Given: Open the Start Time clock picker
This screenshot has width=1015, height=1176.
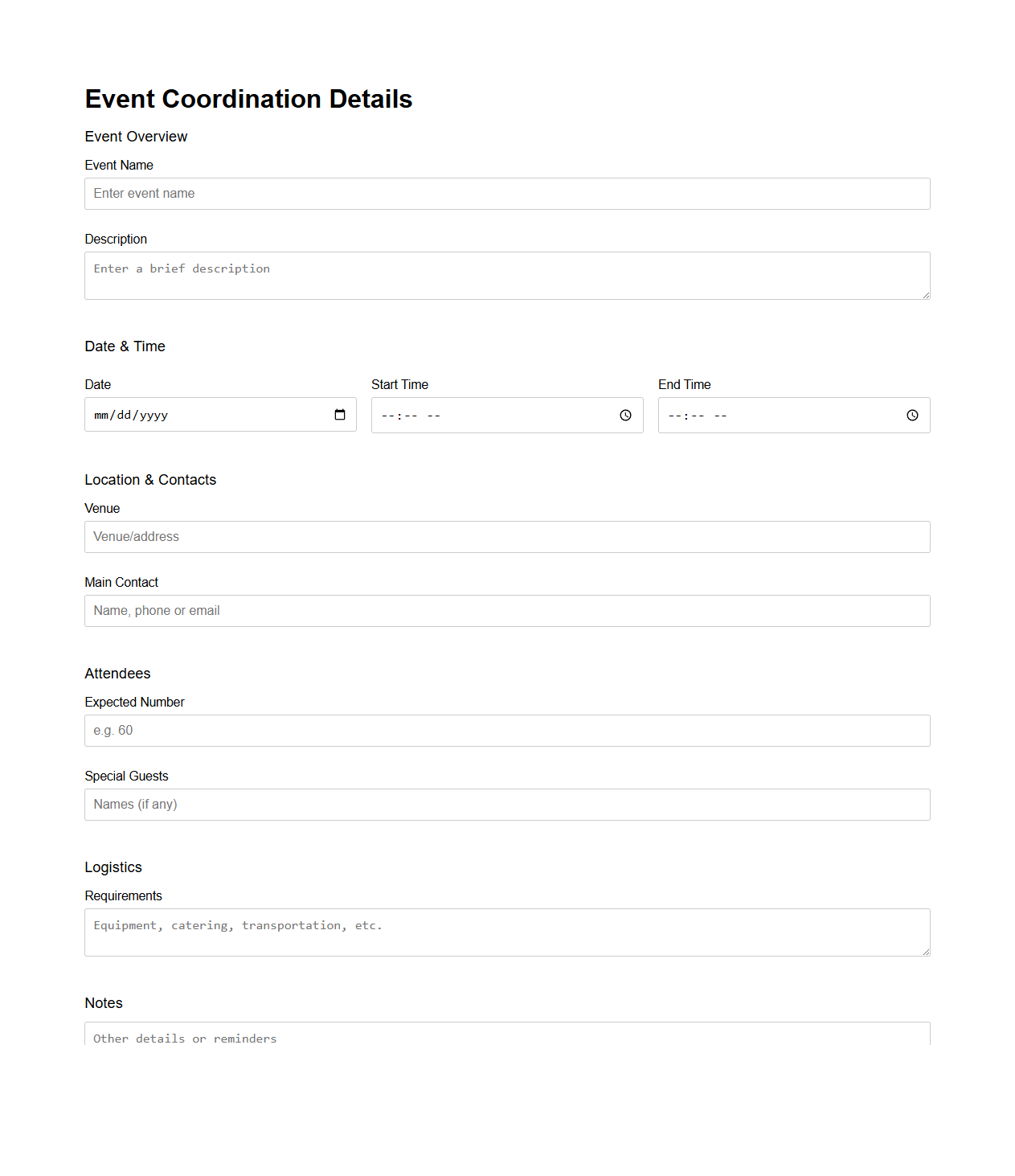Looking at the screenshot, I should pyautogui.click(x=625, y=416).
